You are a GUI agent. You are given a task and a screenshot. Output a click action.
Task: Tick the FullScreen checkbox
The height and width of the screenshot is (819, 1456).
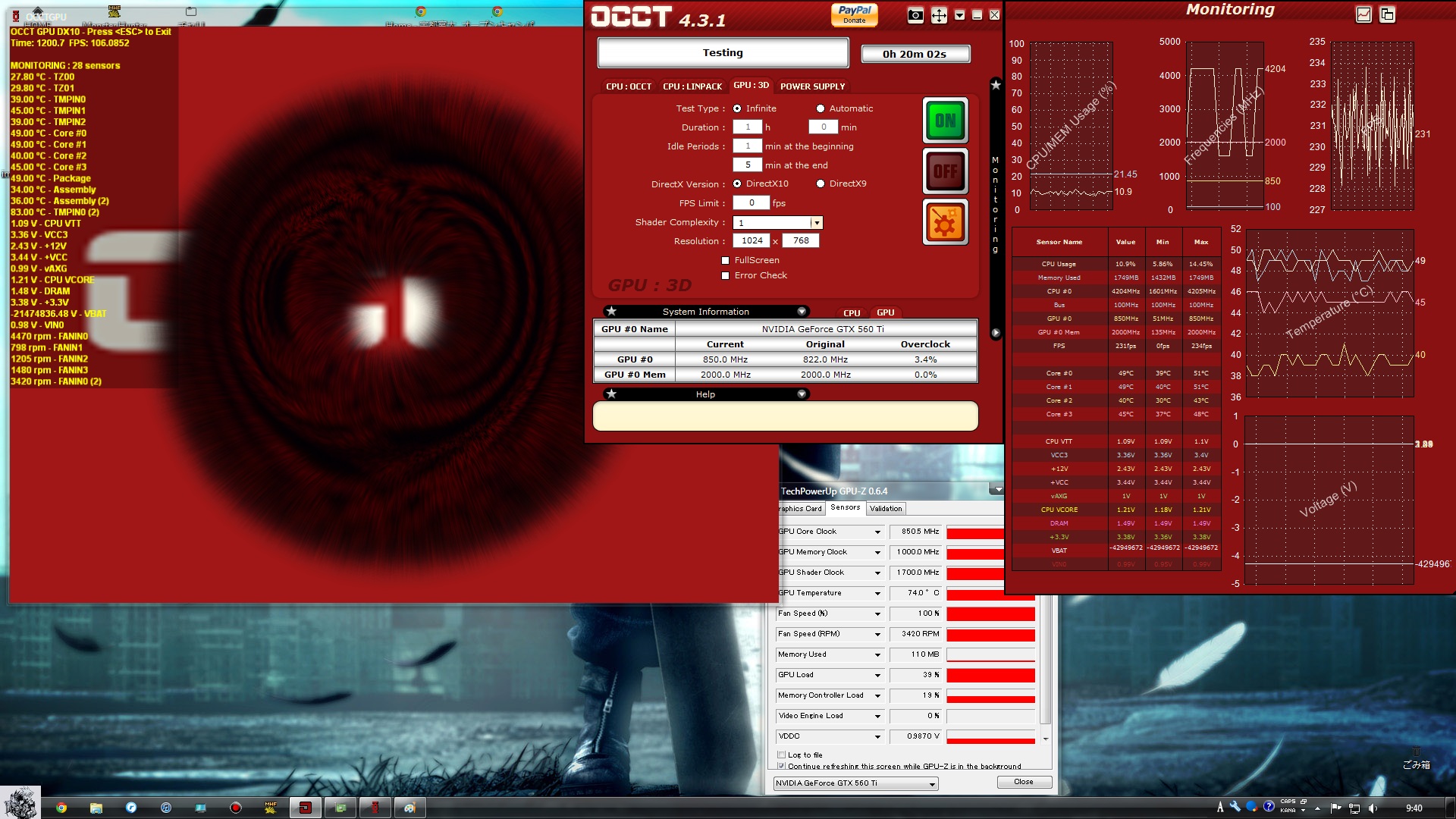725,260
